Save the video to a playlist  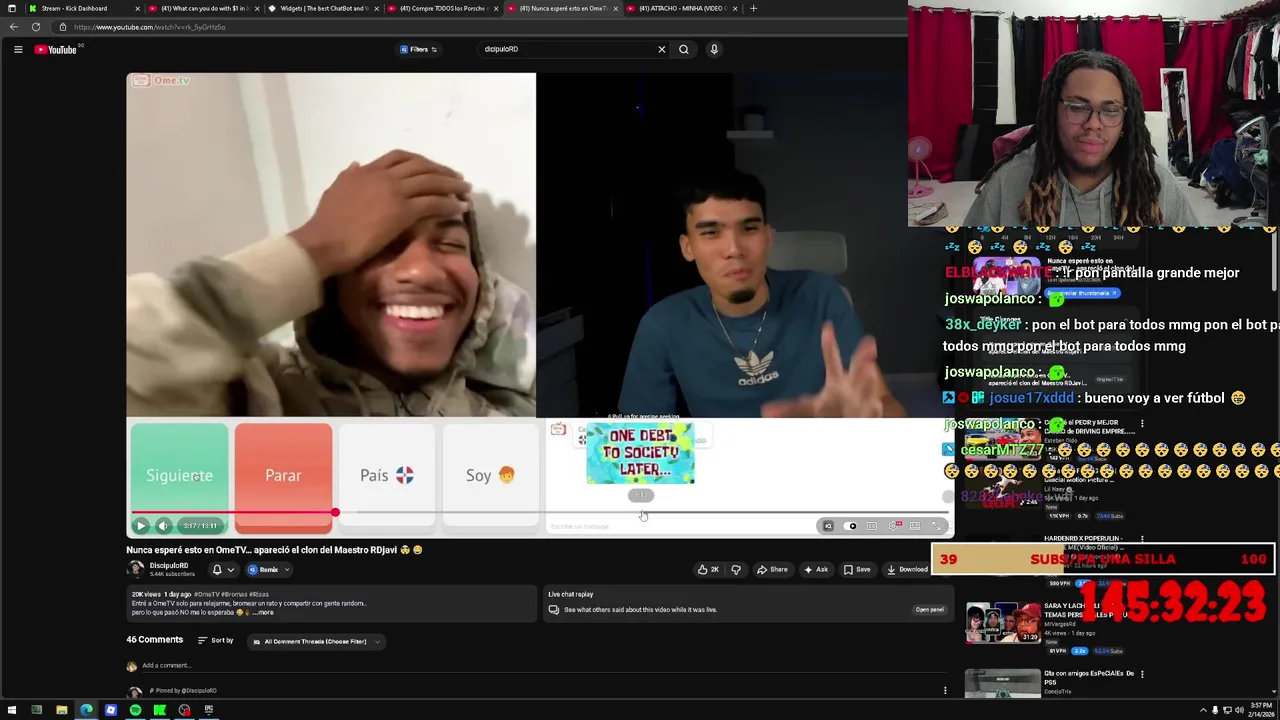pos(857,570)
